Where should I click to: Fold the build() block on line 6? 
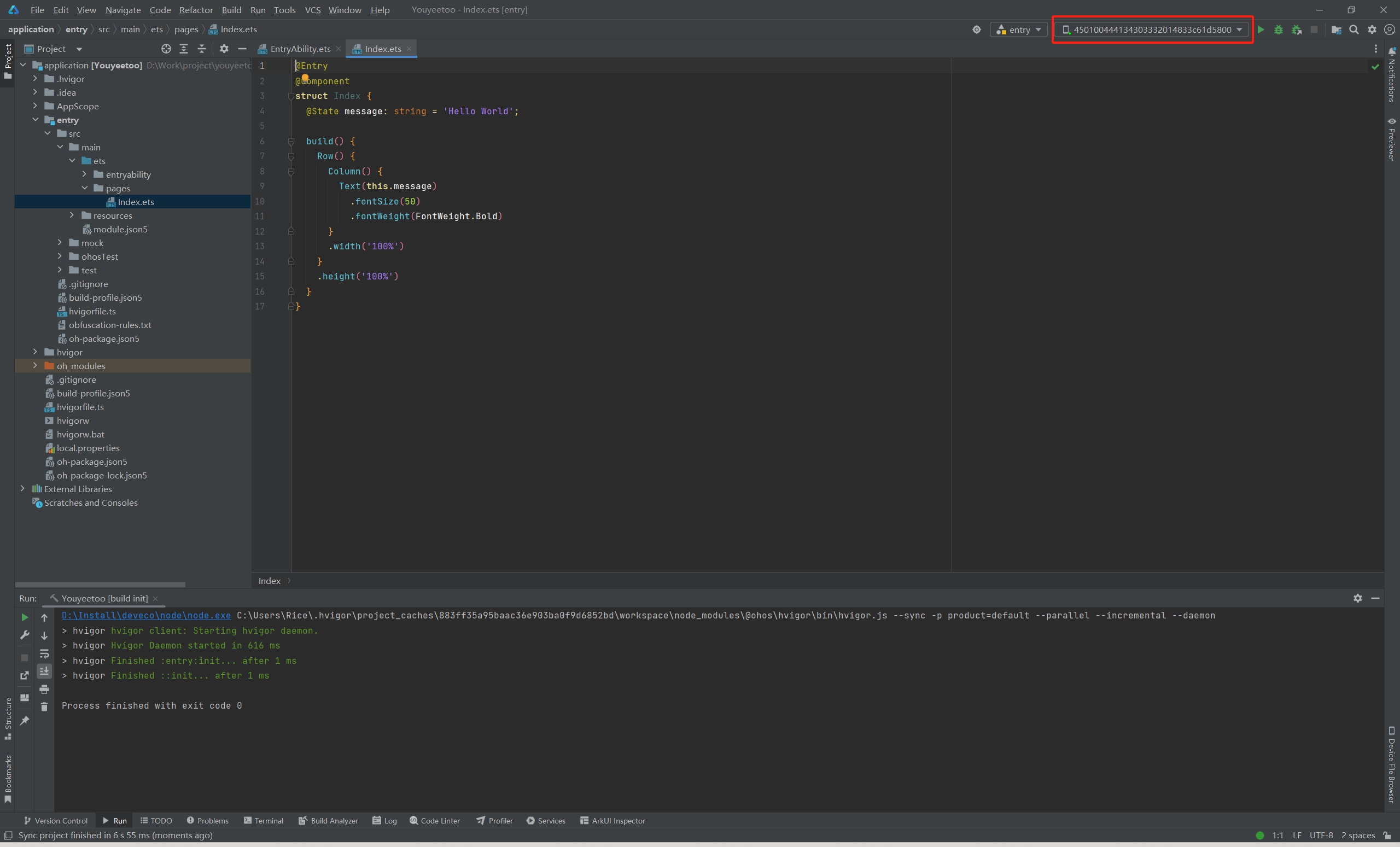click(291, 141)
